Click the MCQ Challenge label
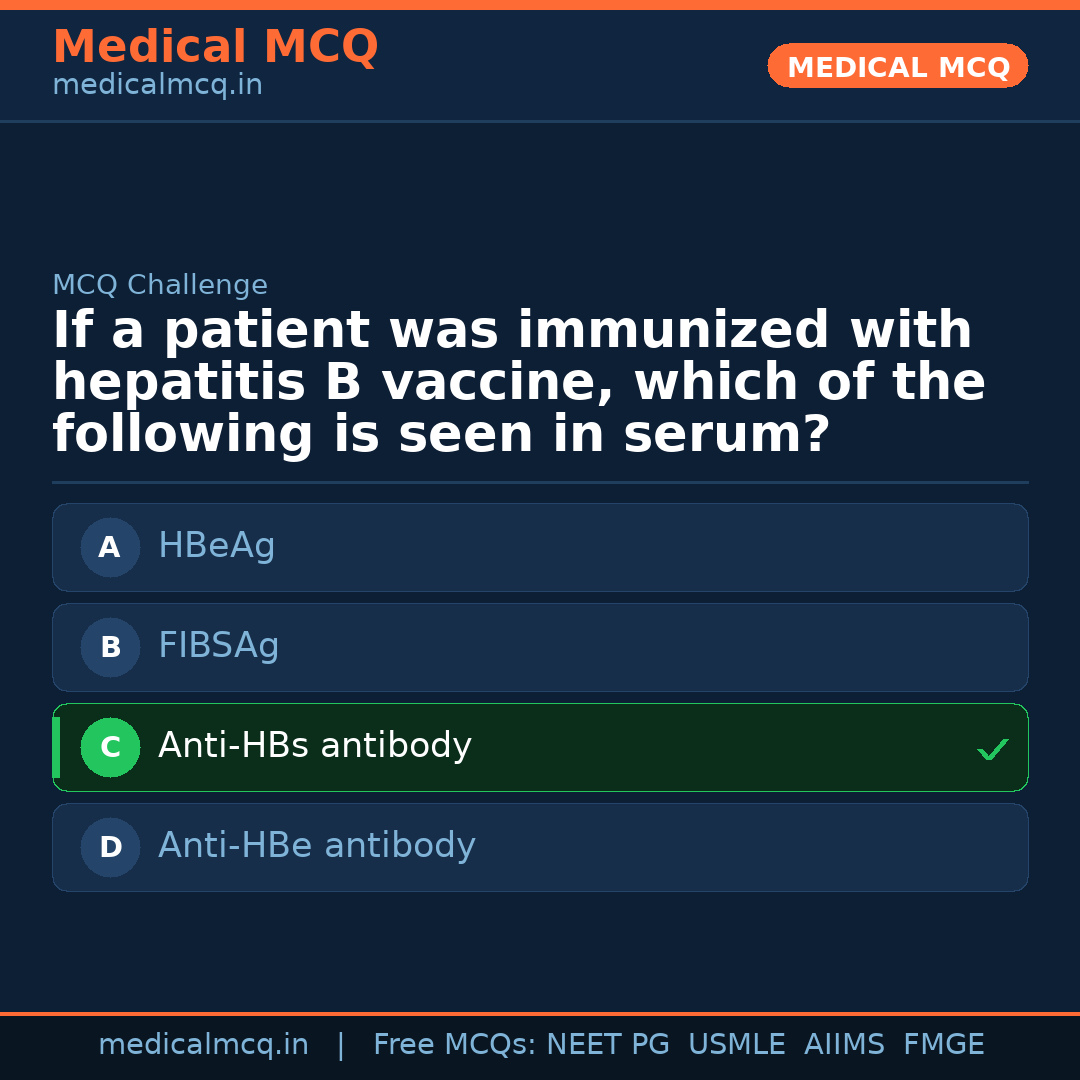 [160, 285]
